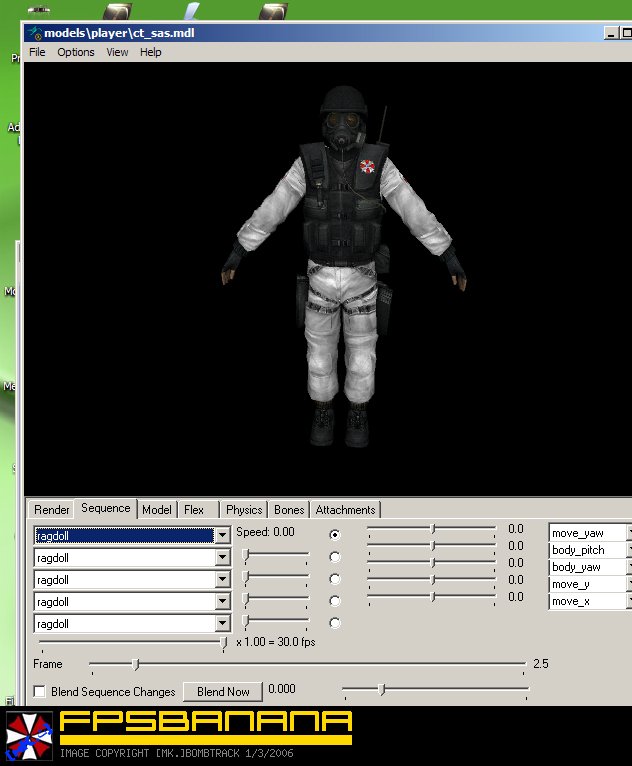Select the third sequence layer radio button
Image resolution: width=632 pixels, height=766 pixels.
[x=335, y=579]
